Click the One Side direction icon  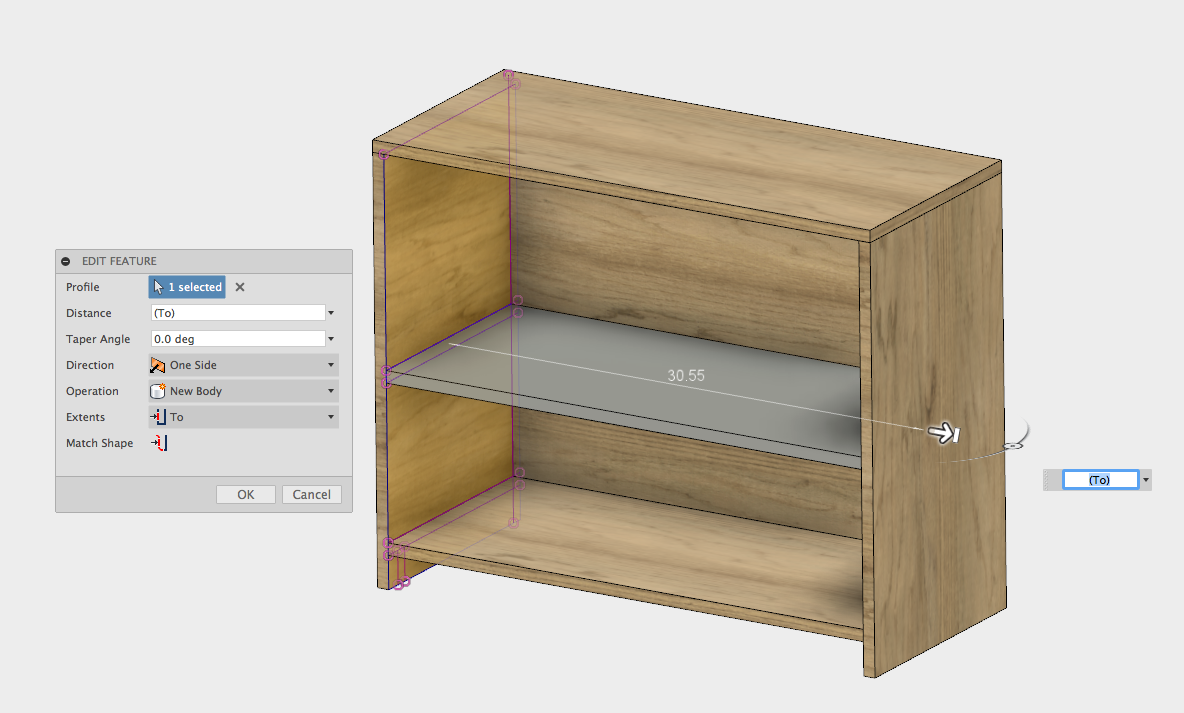[158, 365]
